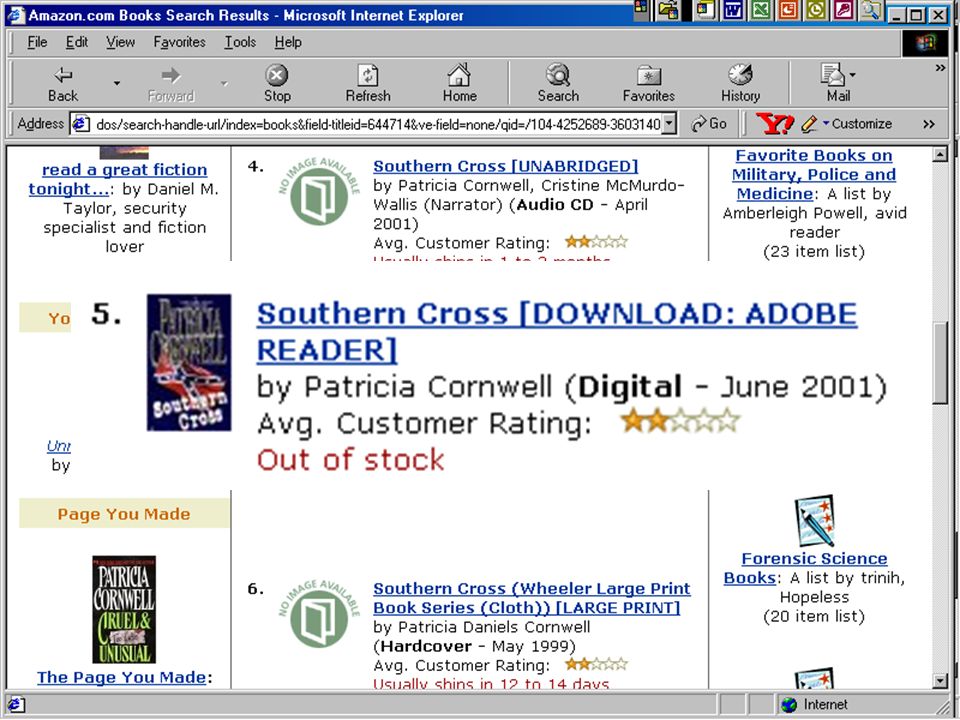
Task: Open the Favorites menu
Action: [179, 42]
